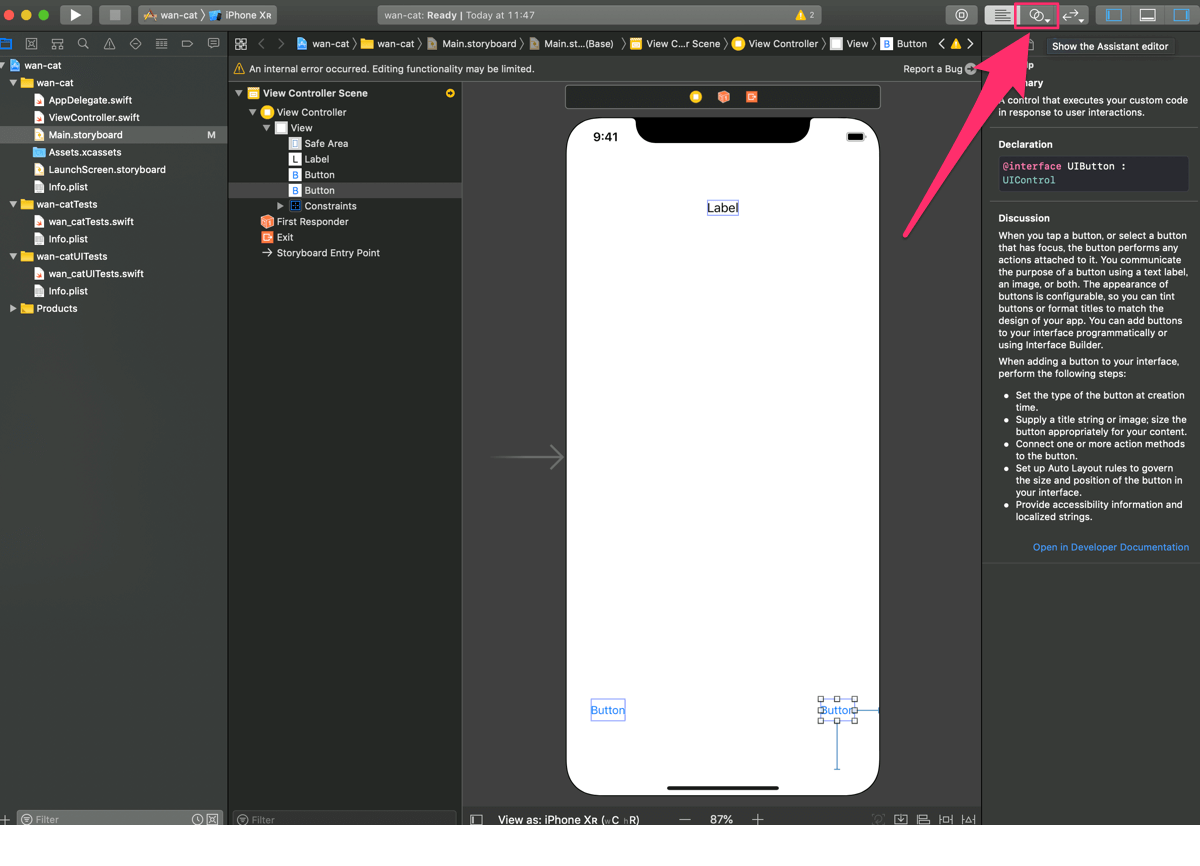Open AppDelegate.swift
Screen dimensions: 1200x866
coord(90,100)
